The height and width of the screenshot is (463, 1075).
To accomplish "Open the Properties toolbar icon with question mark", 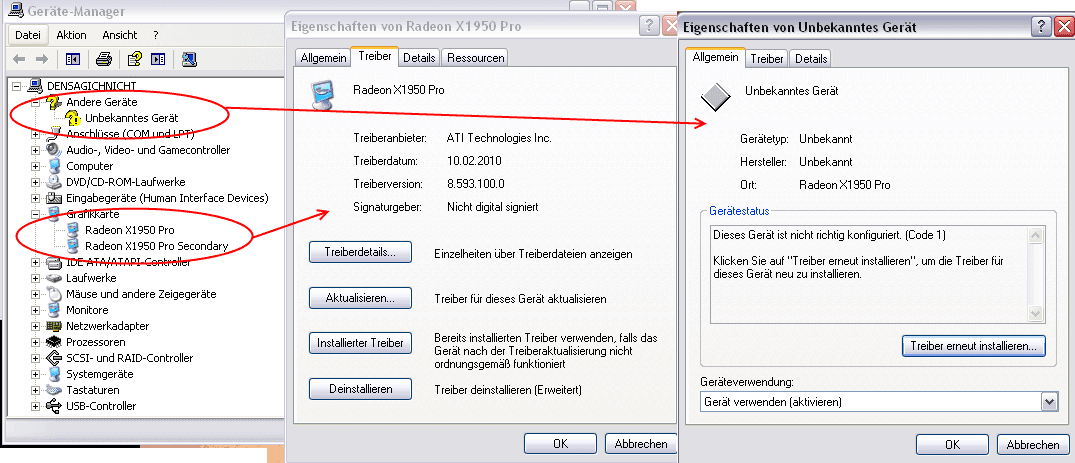I will [135, 60].
